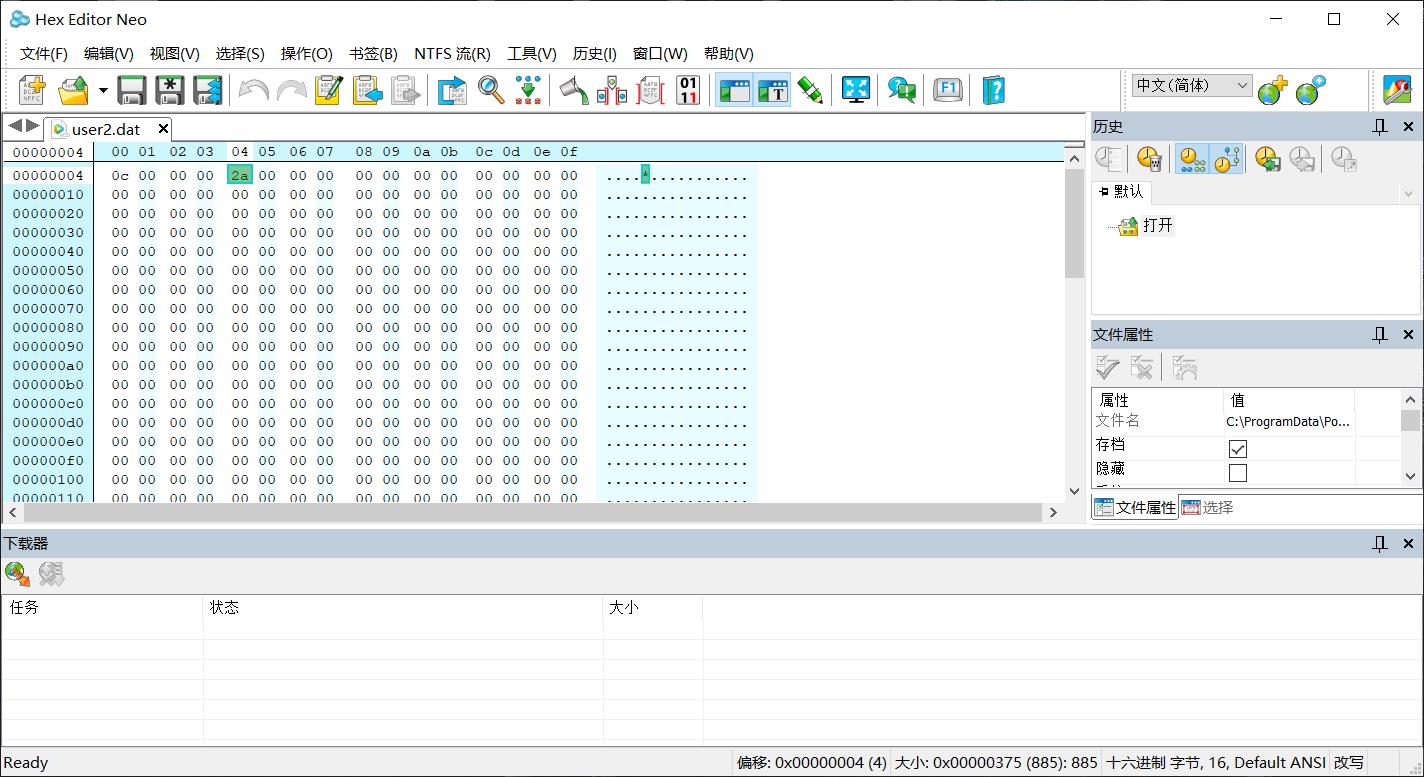Click the chat bubbles support icon

(x=902, y=90)
